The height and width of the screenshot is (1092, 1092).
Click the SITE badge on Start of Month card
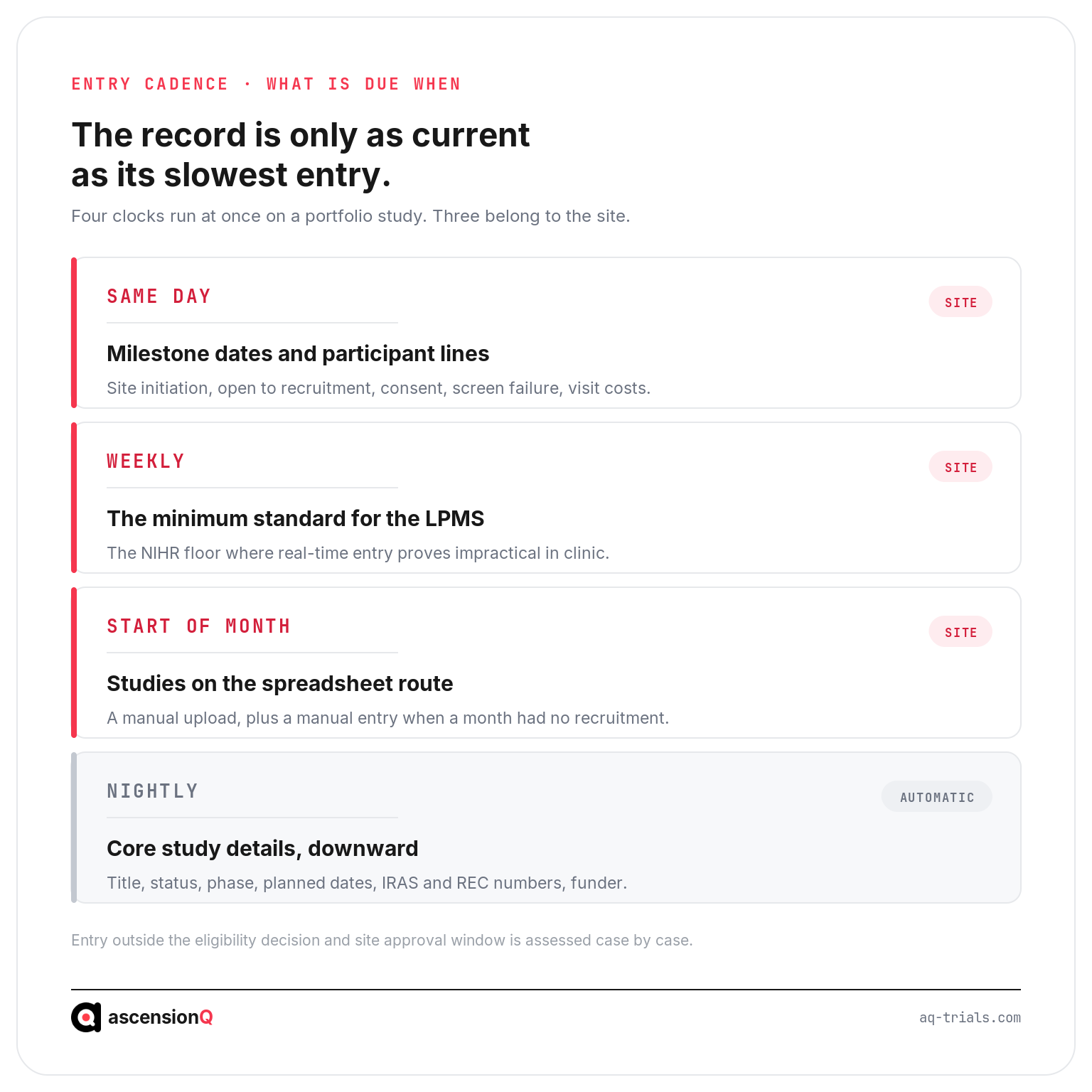[x=960, y=632]
